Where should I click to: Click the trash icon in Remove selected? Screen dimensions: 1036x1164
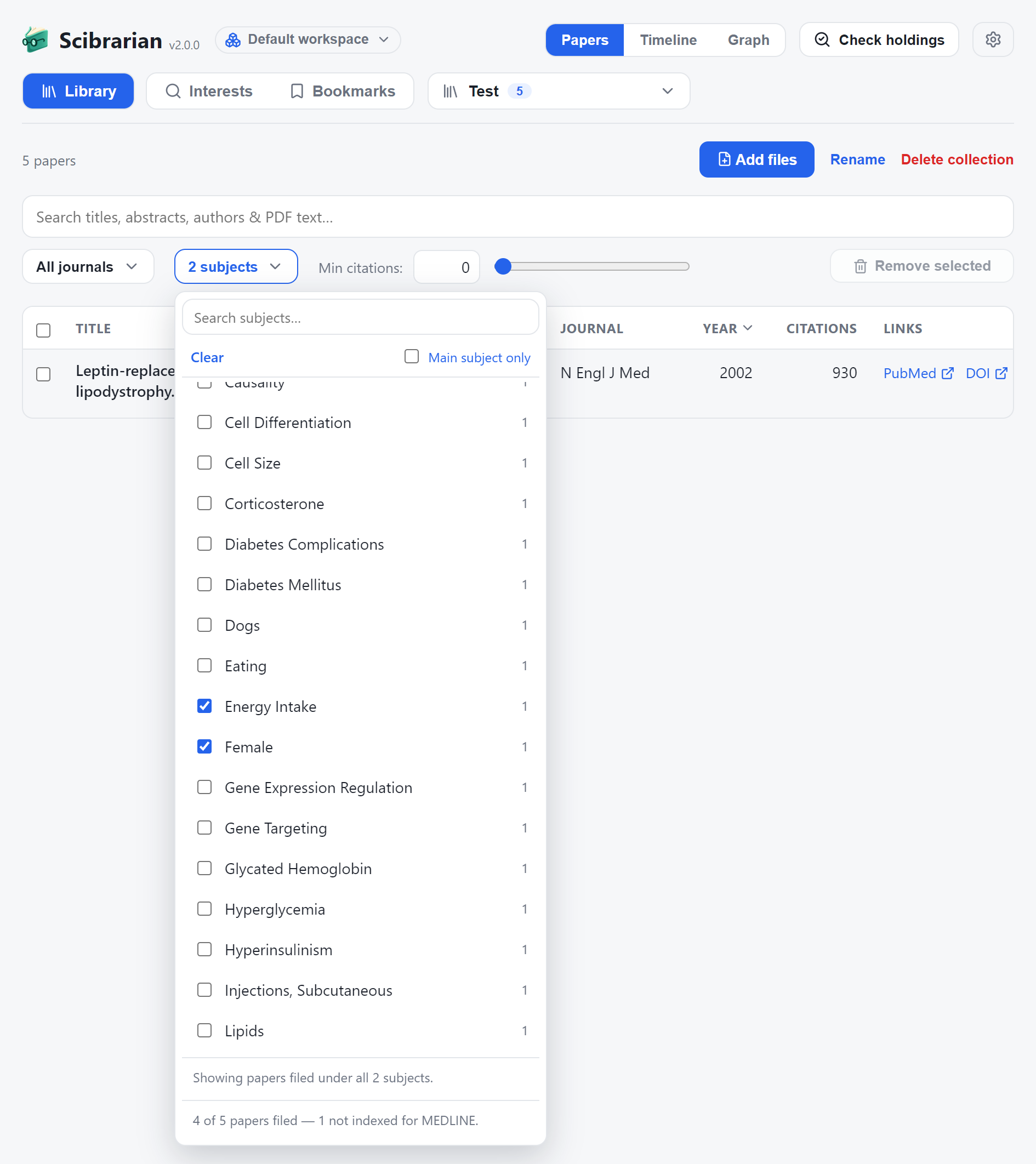click(860, 266)
